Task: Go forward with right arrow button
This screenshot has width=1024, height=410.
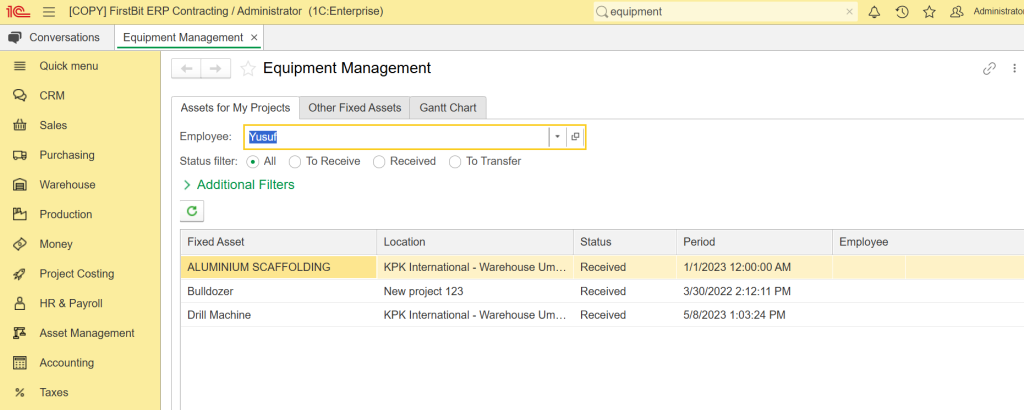Action: click(x=216, y=69)
